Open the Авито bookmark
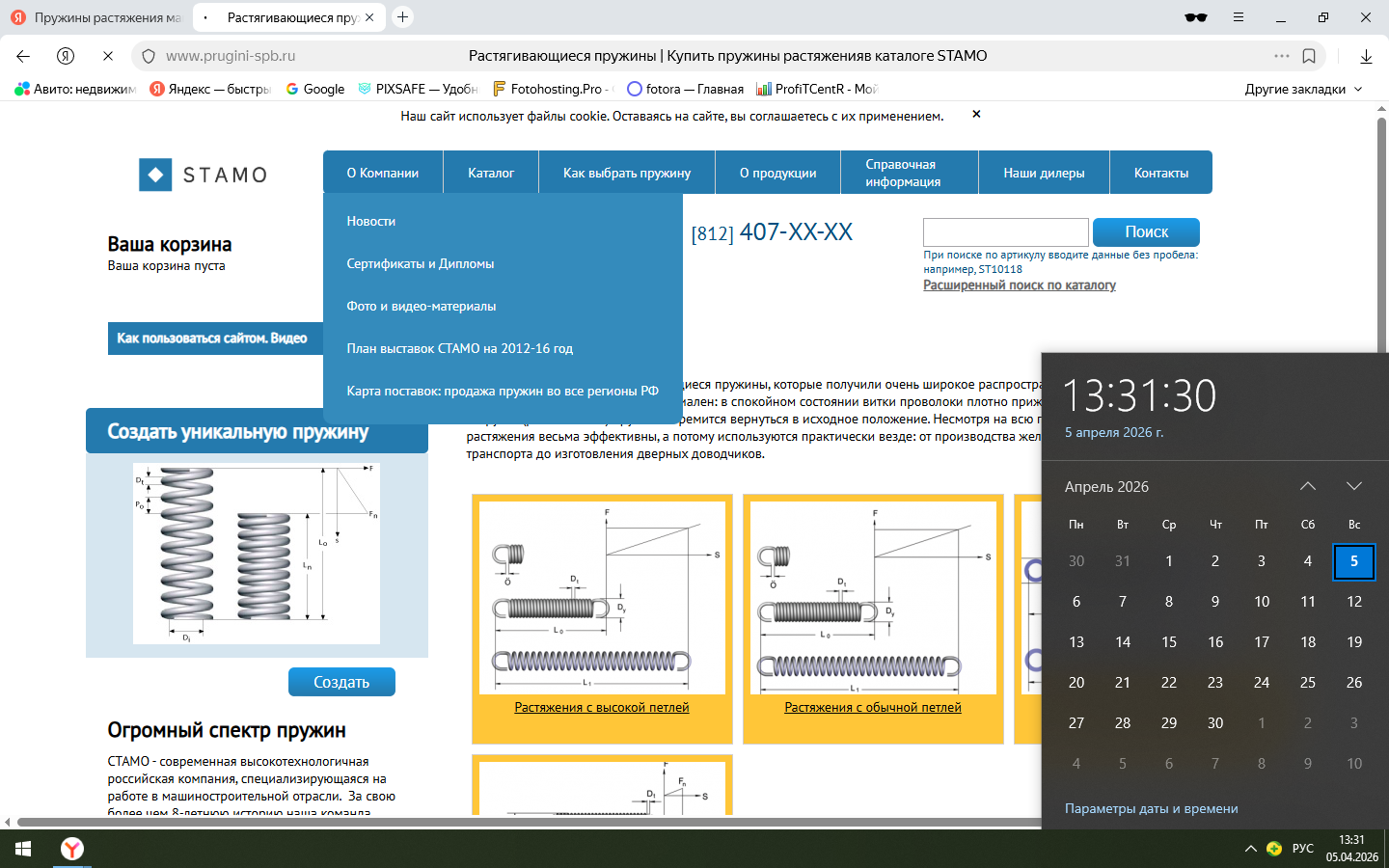This screenshot has height=868, width=1389. [x=76, y=89]
